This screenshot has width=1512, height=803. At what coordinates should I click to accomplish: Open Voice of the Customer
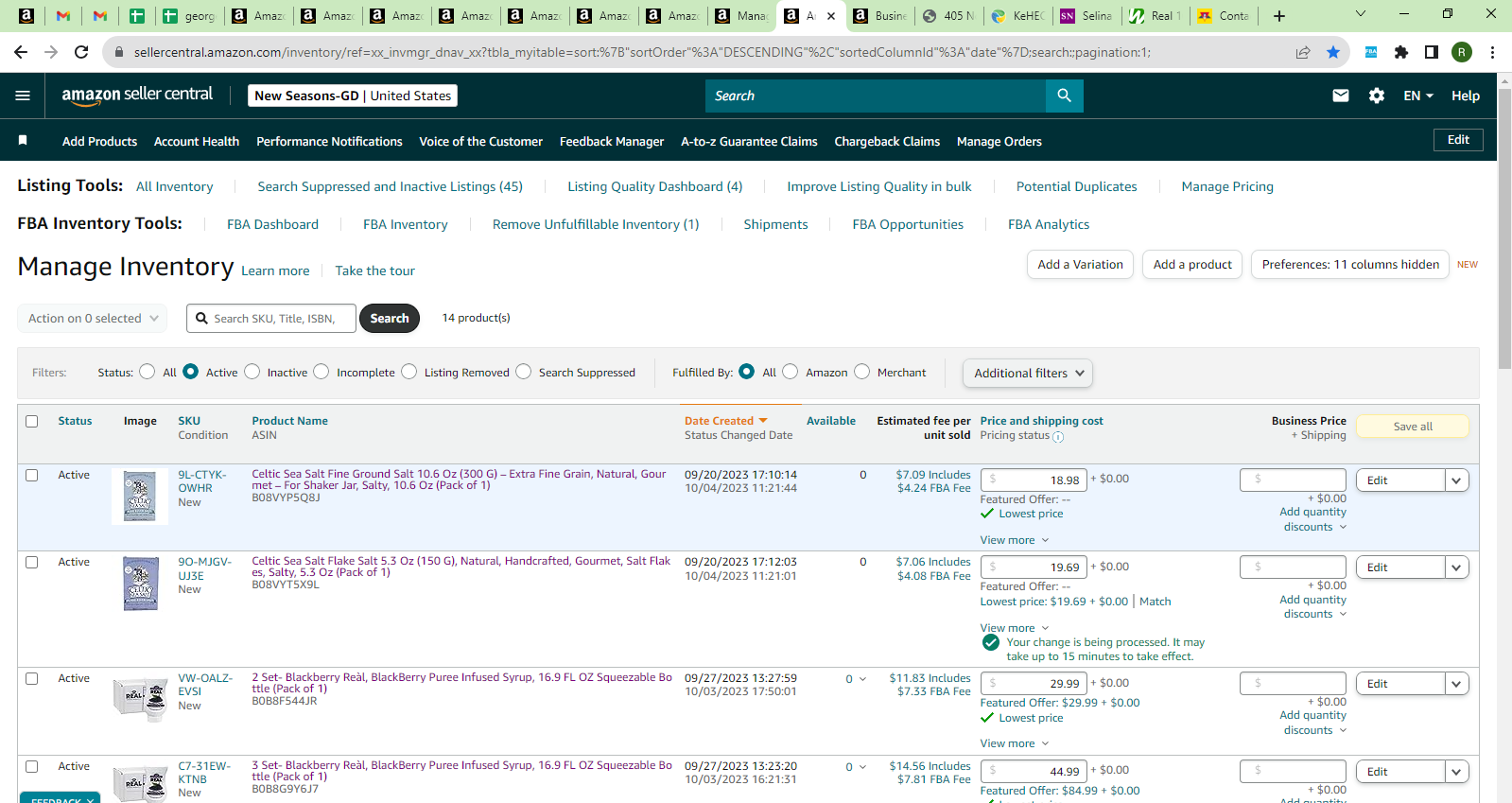[481, 141]
